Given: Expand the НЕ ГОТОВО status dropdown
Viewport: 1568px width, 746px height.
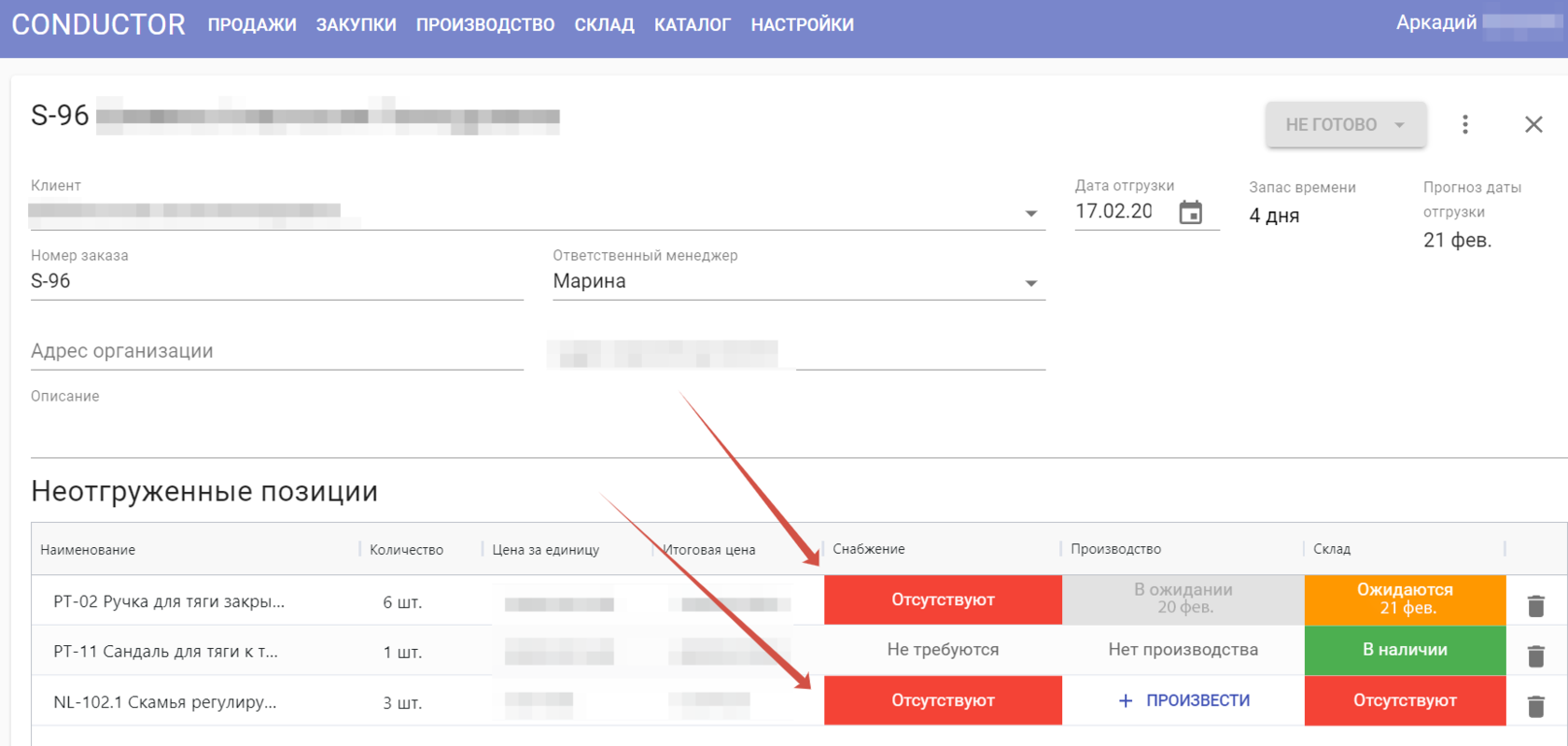Looking at the screenshot, I should (1346, 124).
